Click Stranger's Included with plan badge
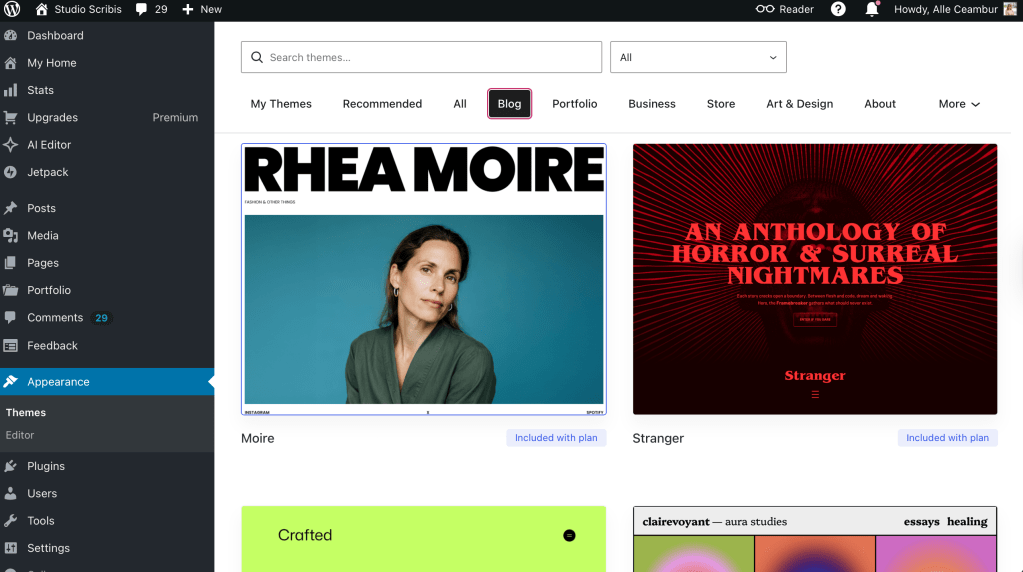 click(947, 438)
